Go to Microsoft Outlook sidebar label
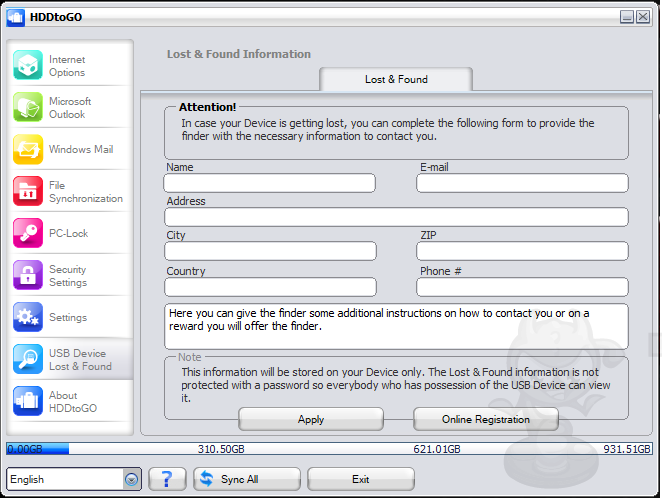Viewport: 662px width, 498px height. pos(70,108)
